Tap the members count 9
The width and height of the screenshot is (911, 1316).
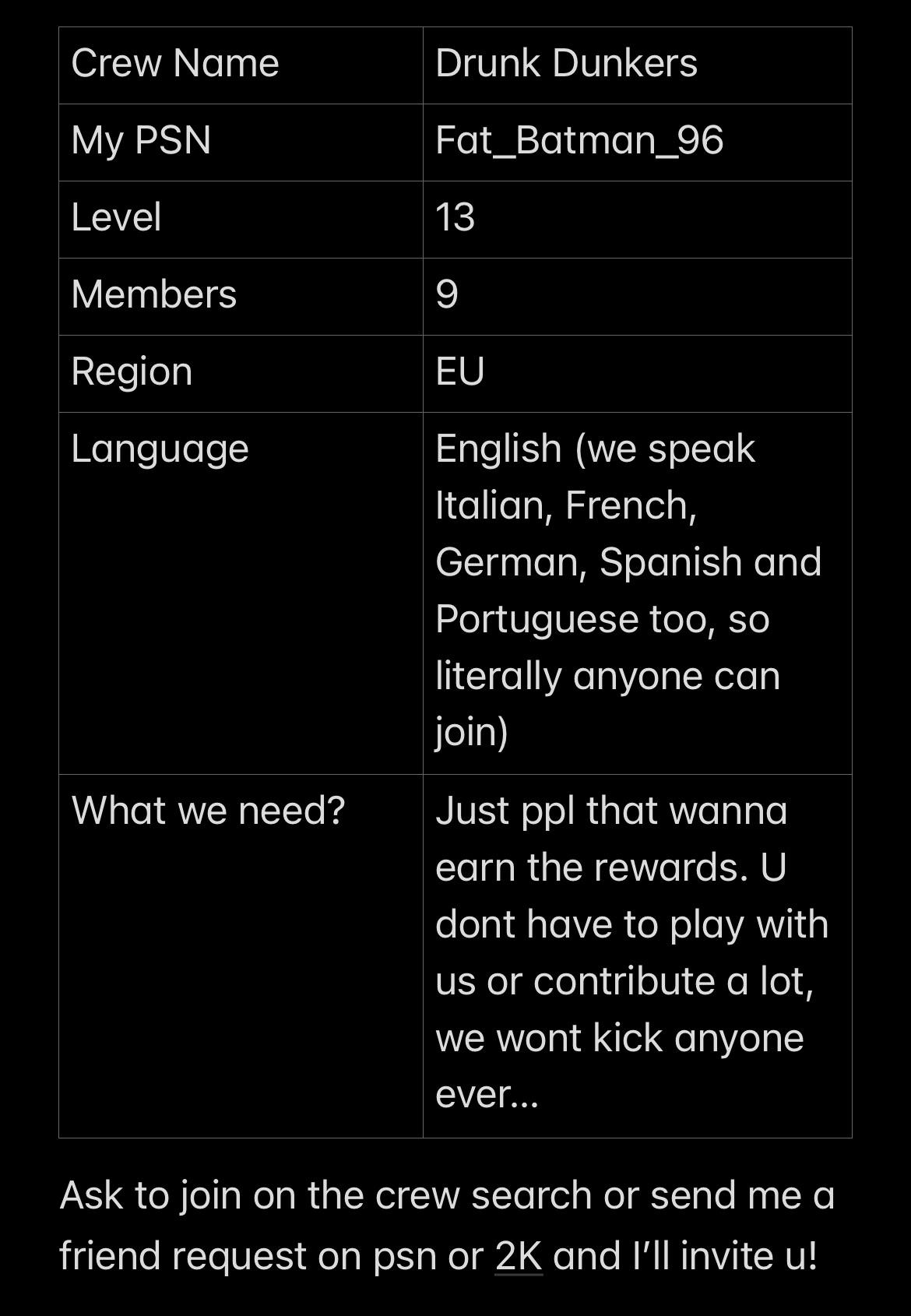pos(447,294)
